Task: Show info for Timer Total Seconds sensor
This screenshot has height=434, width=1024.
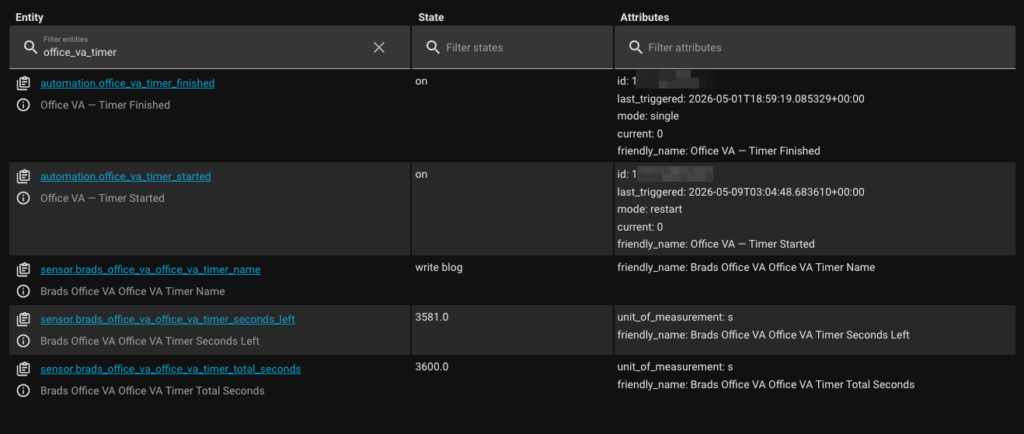Action: [24, 390]
